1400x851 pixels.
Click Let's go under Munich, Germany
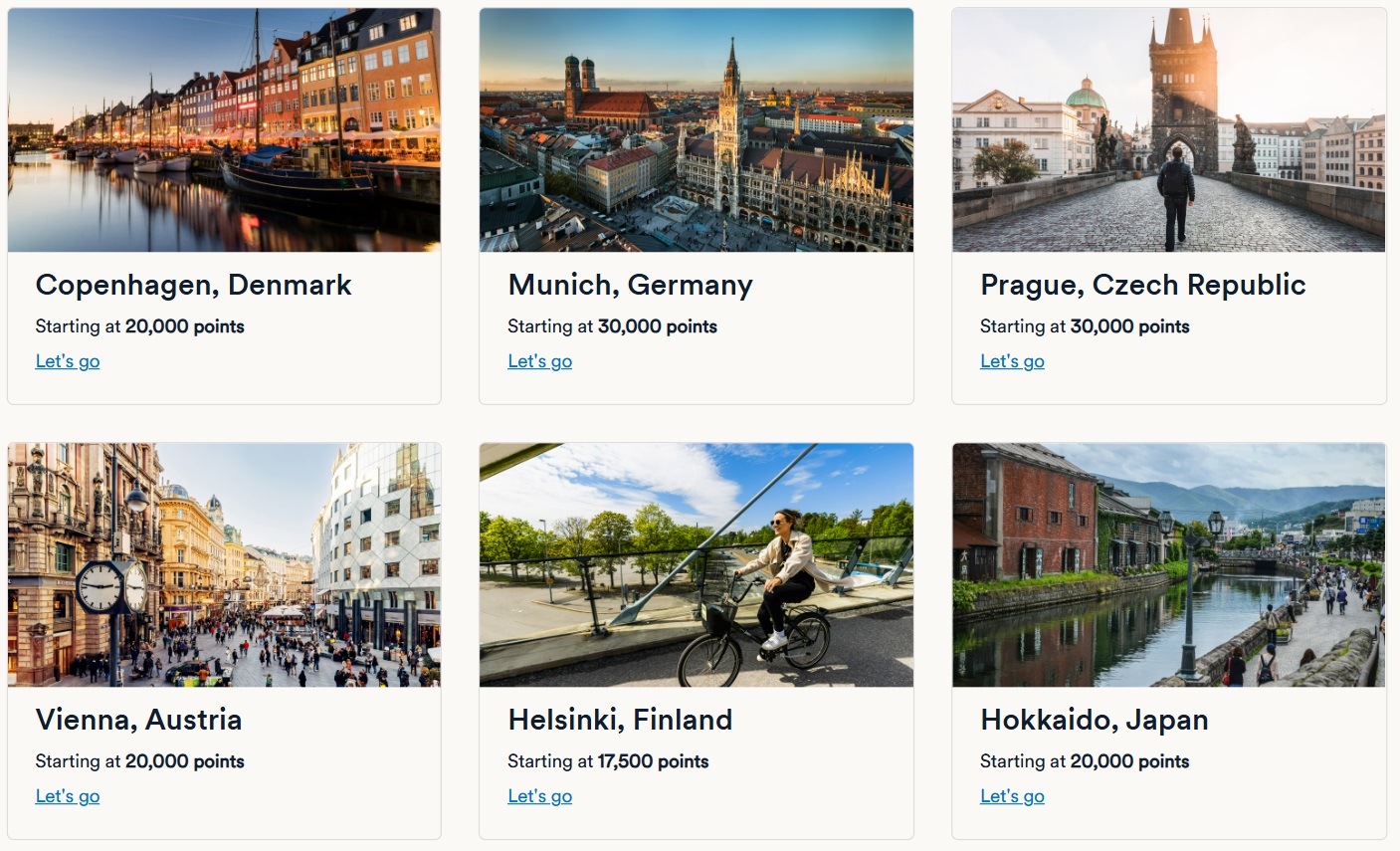click(x=539, y=360)
